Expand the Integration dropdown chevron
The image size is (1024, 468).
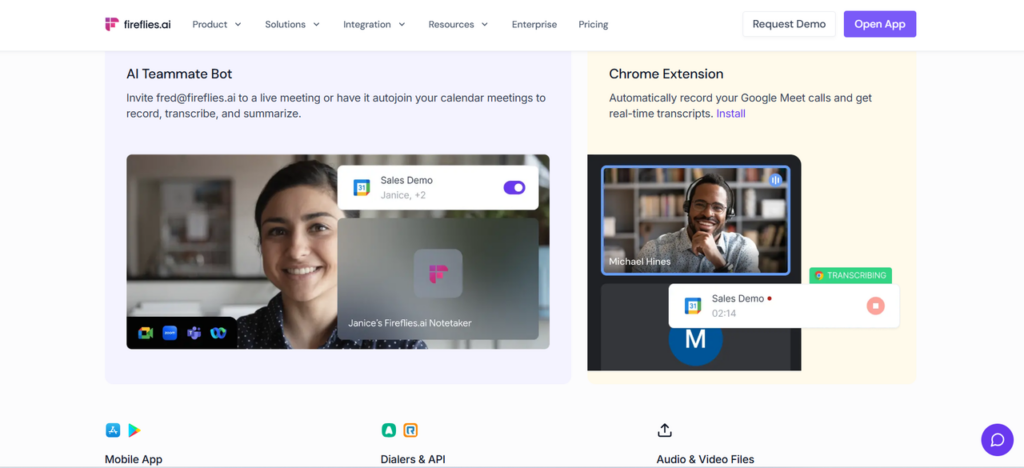[402, 24]
